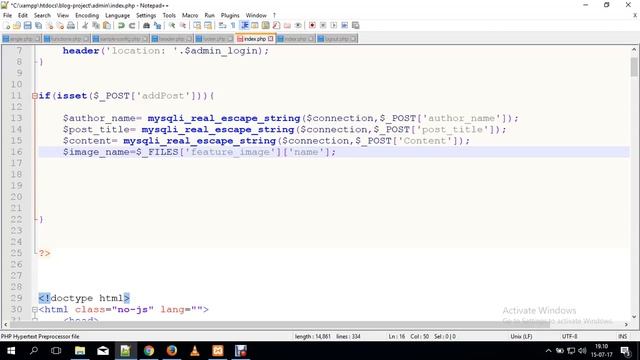Collapse the if block on line 11
Viewport: 640px width, 360px height.
tap(35, 96)
